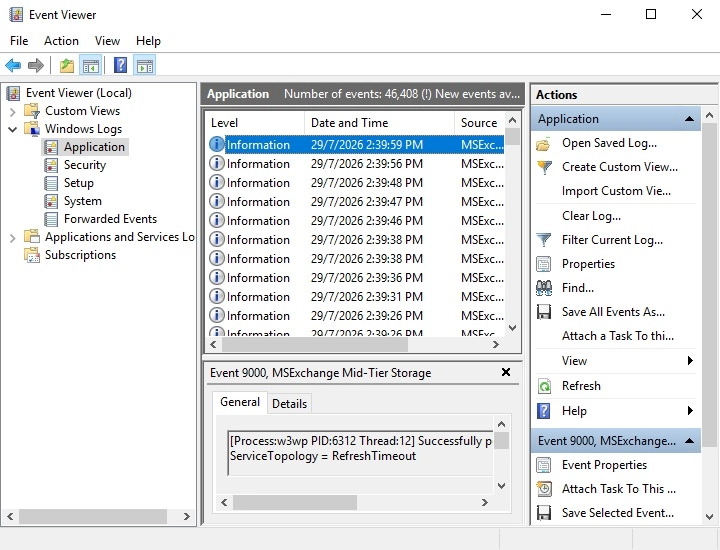The width and height of the screenshot is (720, 550).
Task: Open the View submenu arrow in Actions
Action: pos(690,361)
